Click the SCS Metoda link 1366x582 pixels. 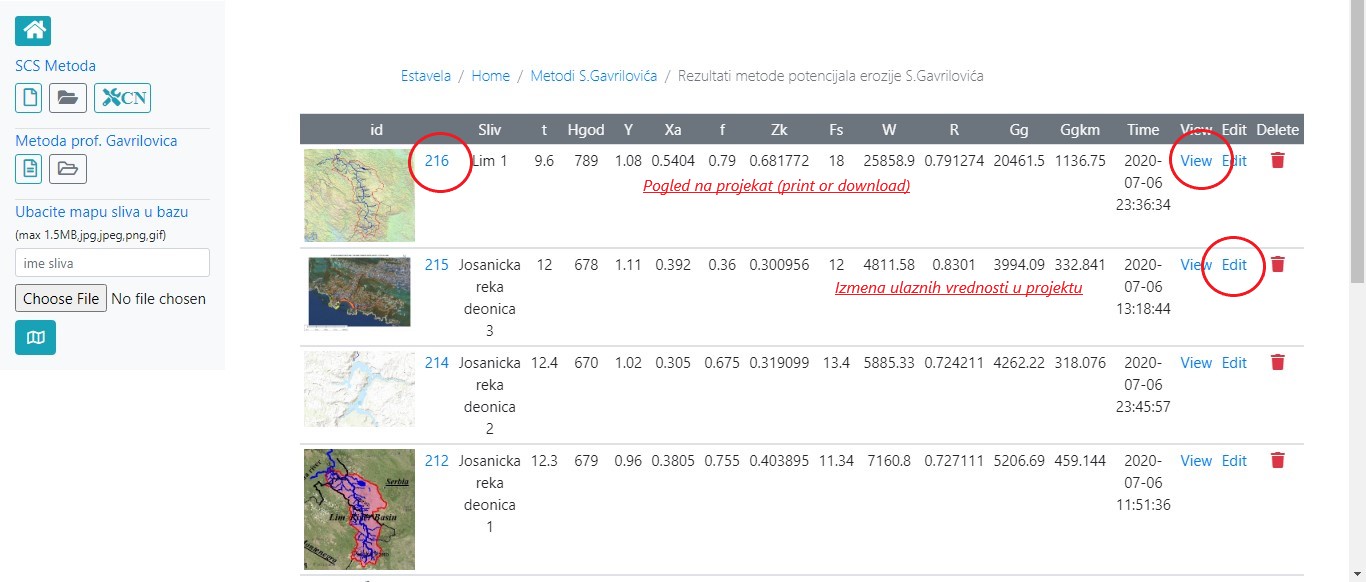56,66
